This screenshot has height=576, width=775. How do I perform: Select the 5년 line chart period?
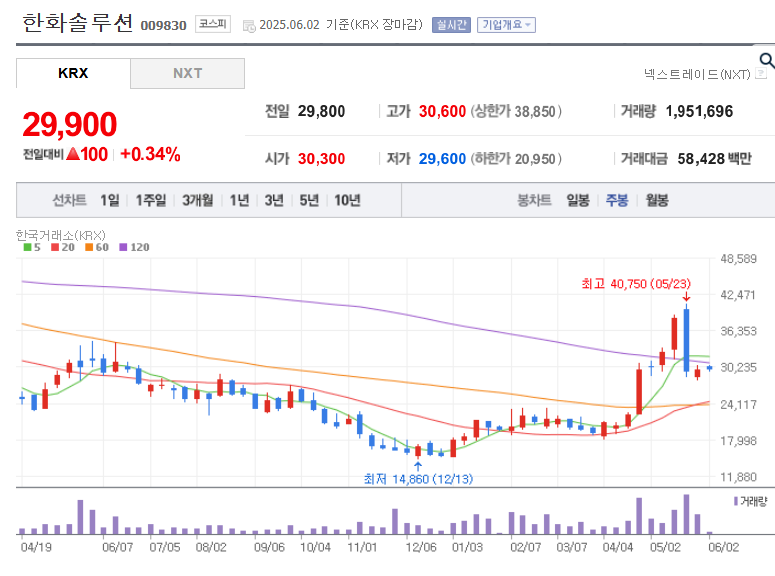pos(309,200)
